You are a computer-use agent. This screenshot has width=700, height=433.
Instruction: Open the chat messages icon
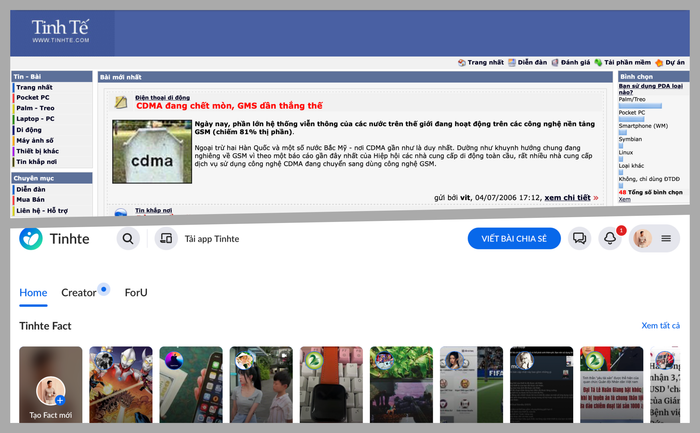pos(579,238)
